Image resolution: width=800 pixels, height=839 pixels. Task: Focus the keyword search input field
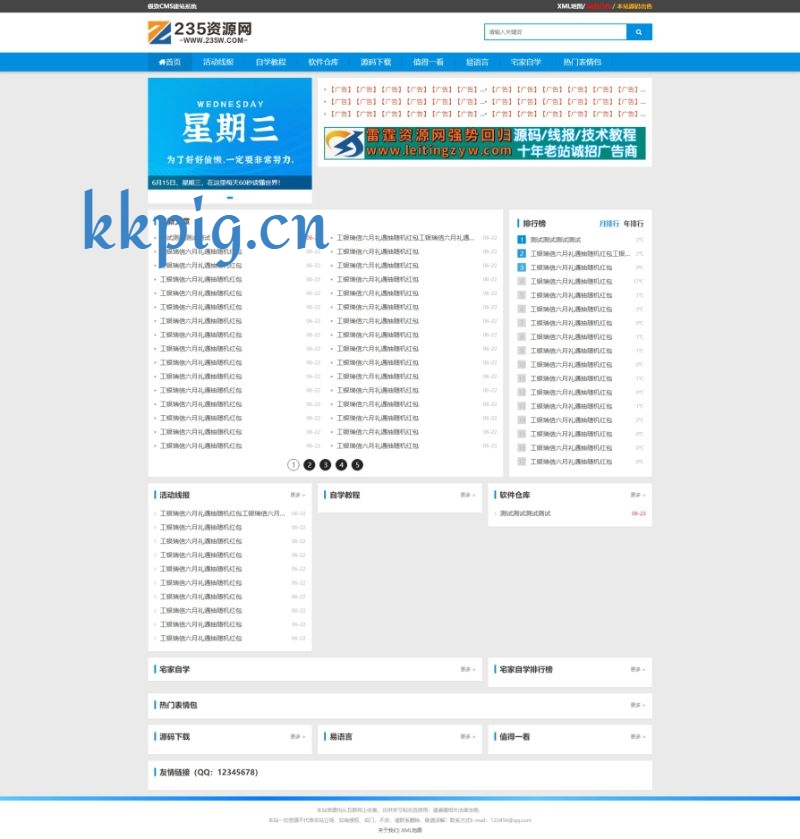[x=555, y=32]
